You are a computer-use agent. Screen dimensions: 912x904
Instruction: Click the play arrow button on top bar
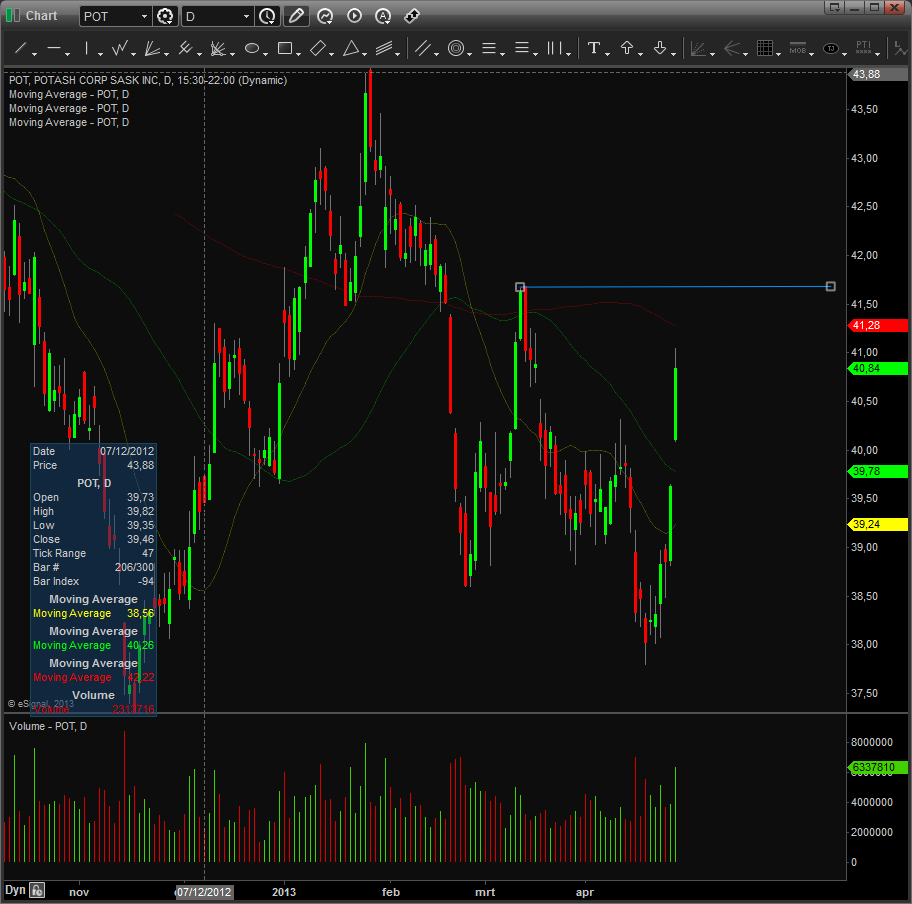[355, 16]
